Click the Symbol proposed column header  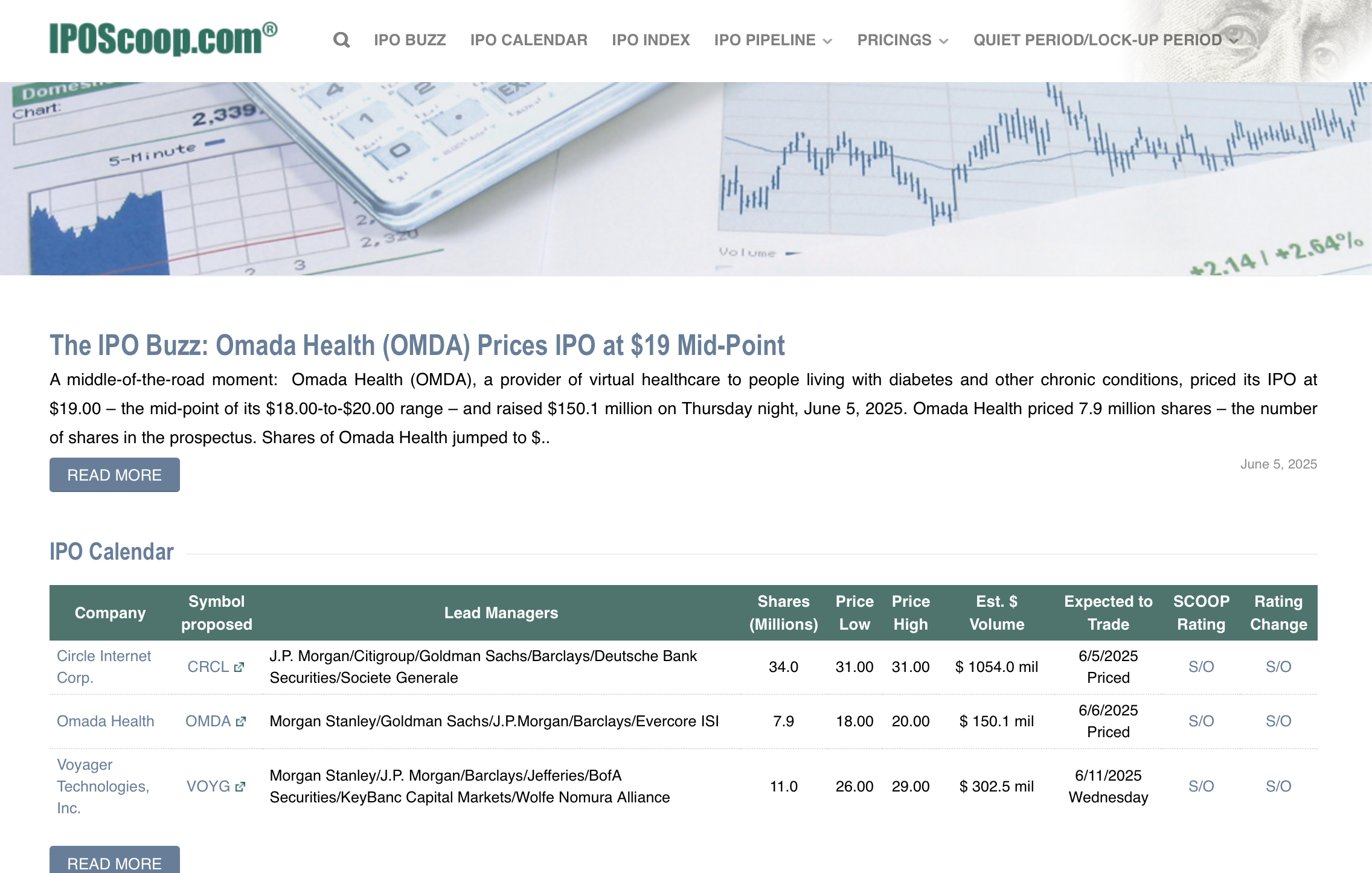pyautogui.click(x=217, y=613)
